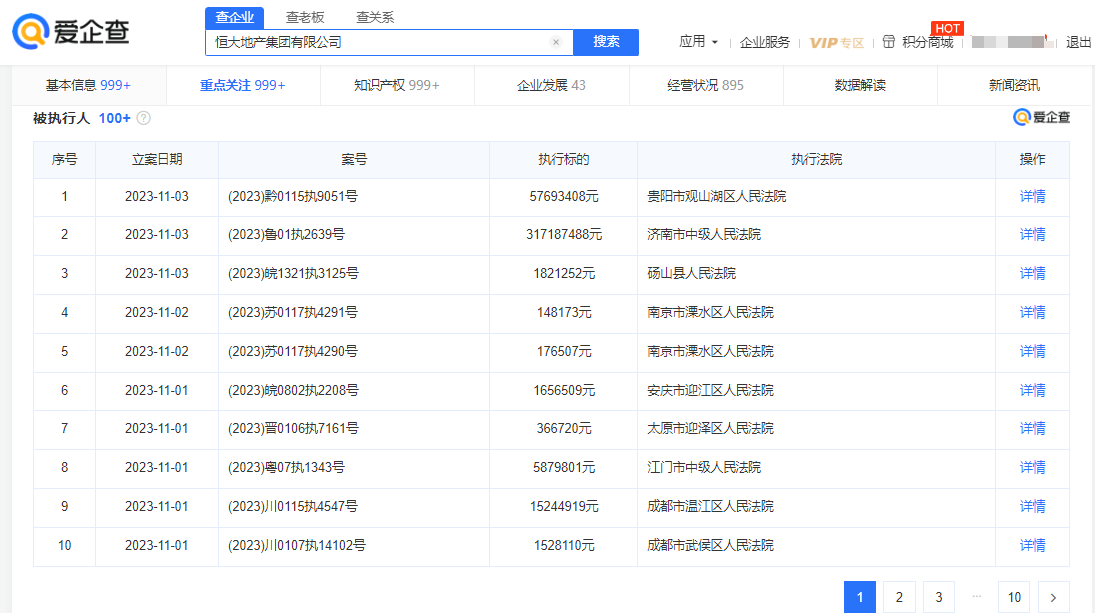Click 退出 to log out
The height and width of the screenshot is (613, 1095).
click(x=1078, y=42)
